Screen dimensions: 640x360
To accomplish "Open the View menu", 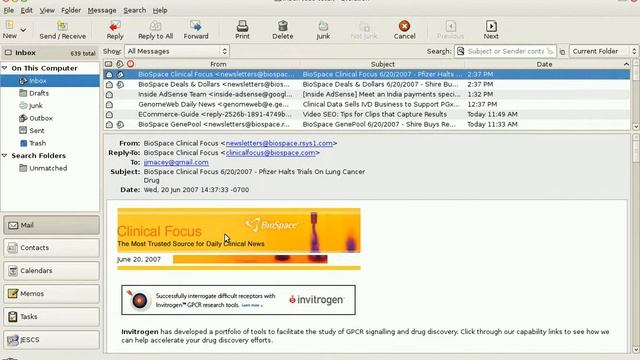I will (47, 10).
